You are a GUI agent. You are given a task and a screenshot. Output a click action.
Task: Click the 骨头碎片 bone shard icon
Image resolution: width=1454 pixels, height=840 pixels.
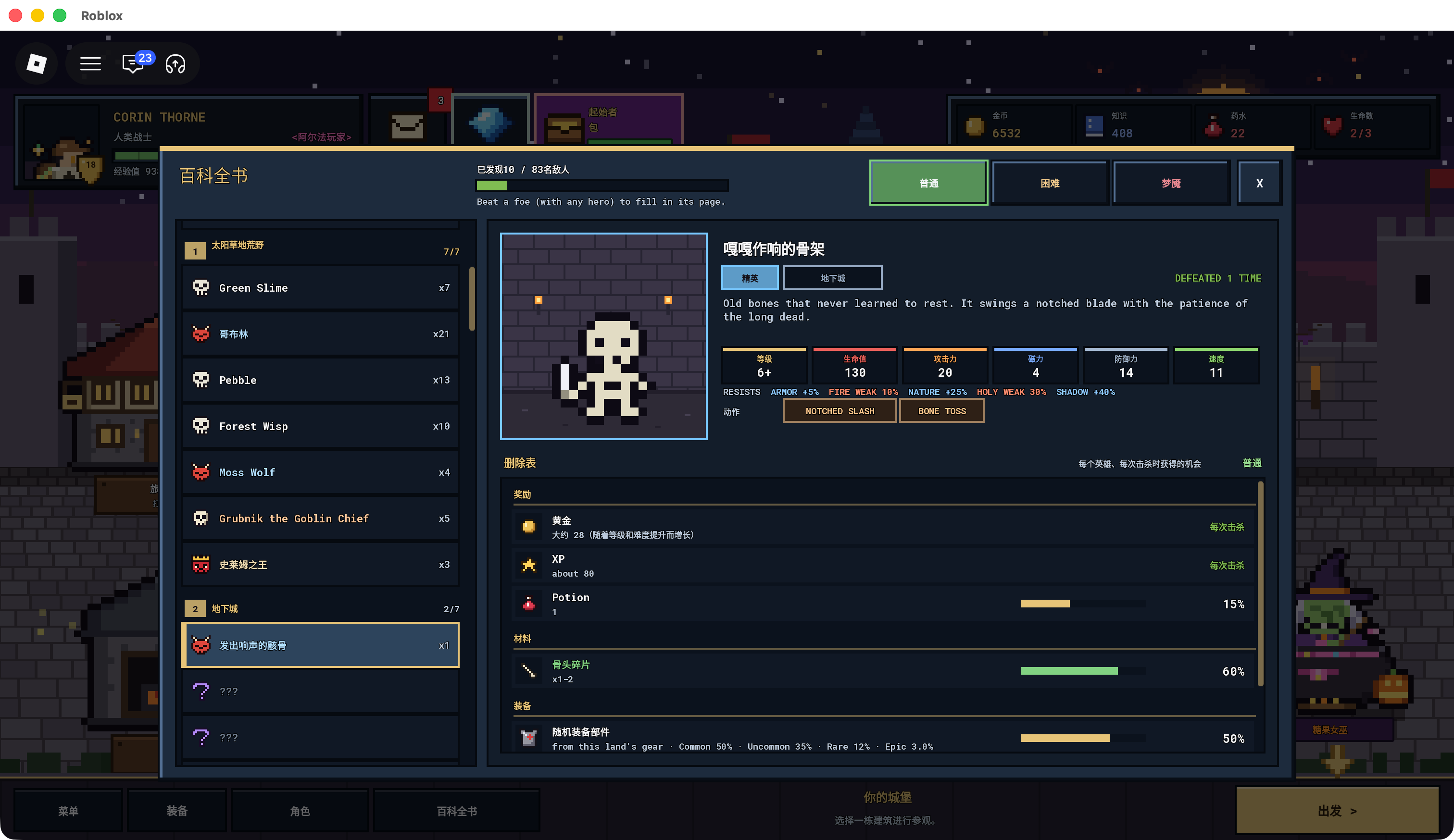528,671
